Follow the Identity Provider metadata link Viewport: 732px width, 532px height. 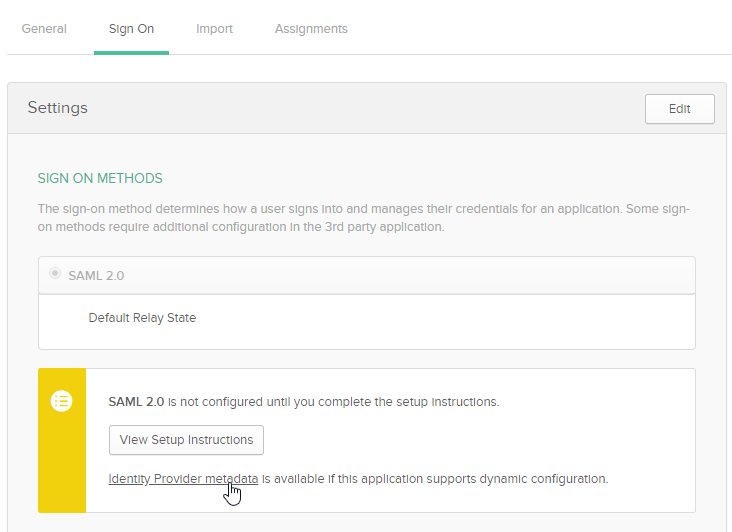(x=183, y=479)
